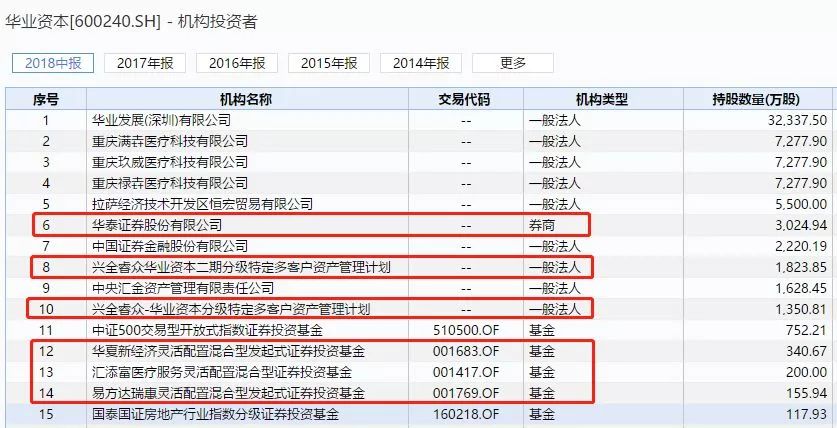Click holding value 1,823.85
Image resolution: width=837 pixels, height=428 pixels.
tap(801, 267)
